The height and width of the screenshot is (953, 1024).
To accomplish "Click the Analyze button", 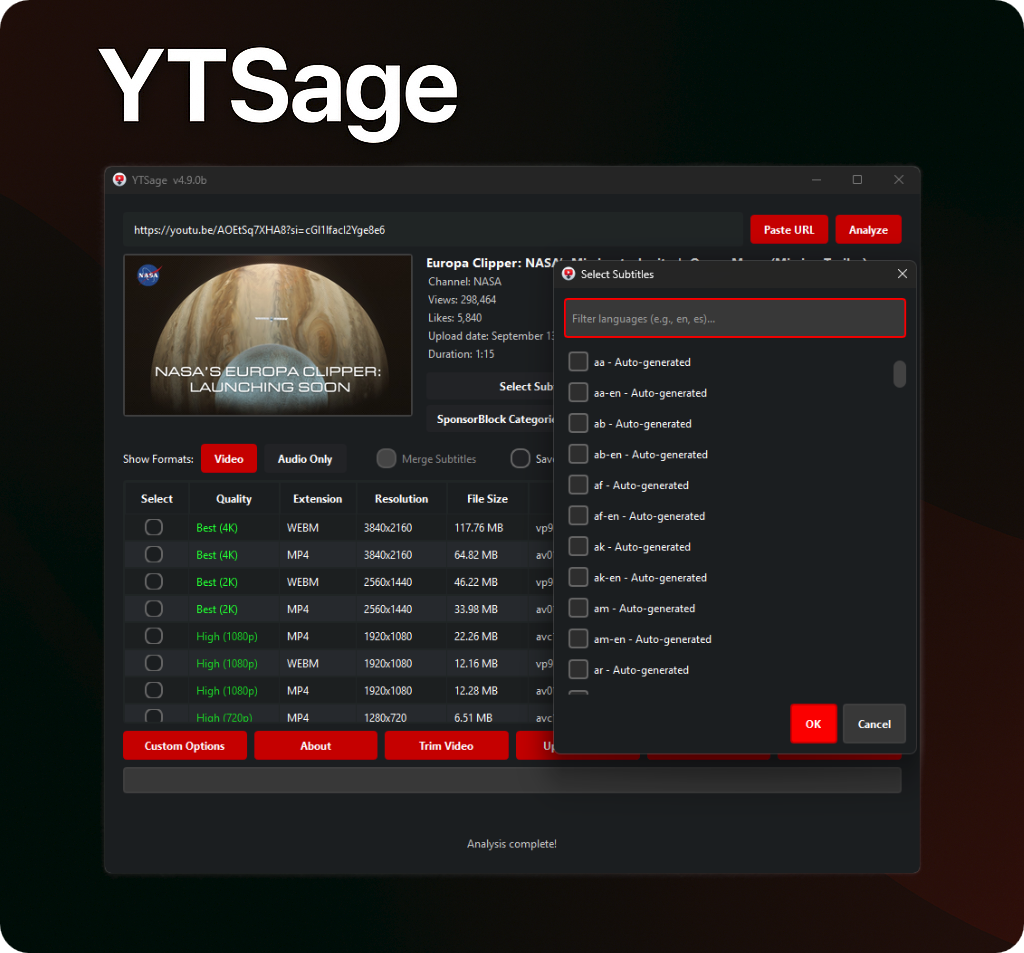I will point(868,230).
